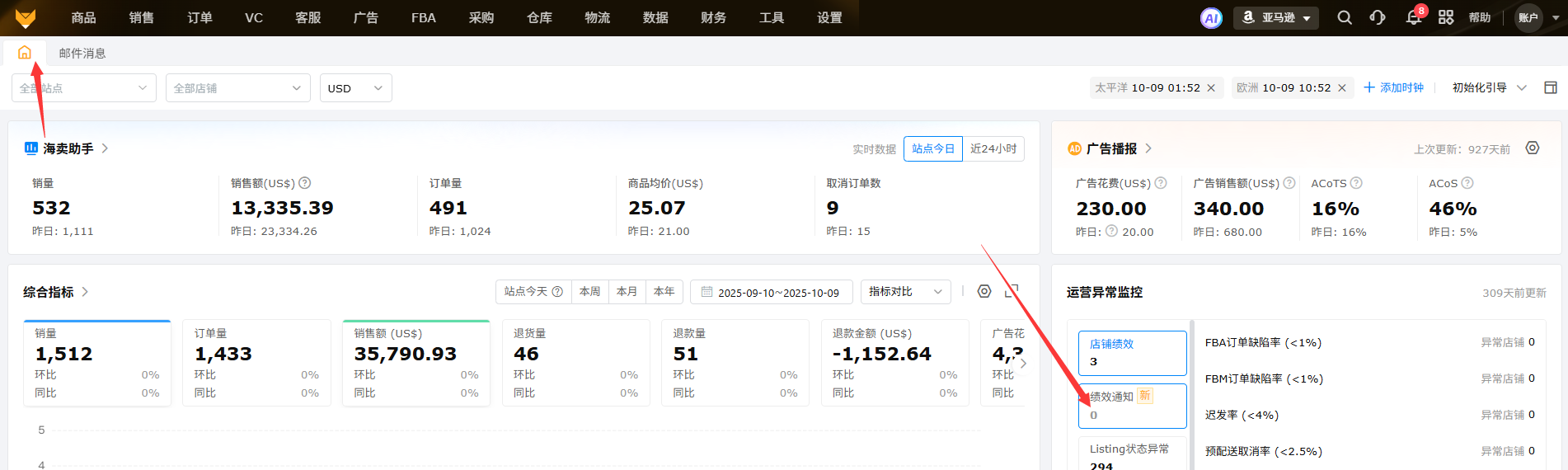Open 广告播报 settings gear
1568x470 pixels.
point(1532,148)
